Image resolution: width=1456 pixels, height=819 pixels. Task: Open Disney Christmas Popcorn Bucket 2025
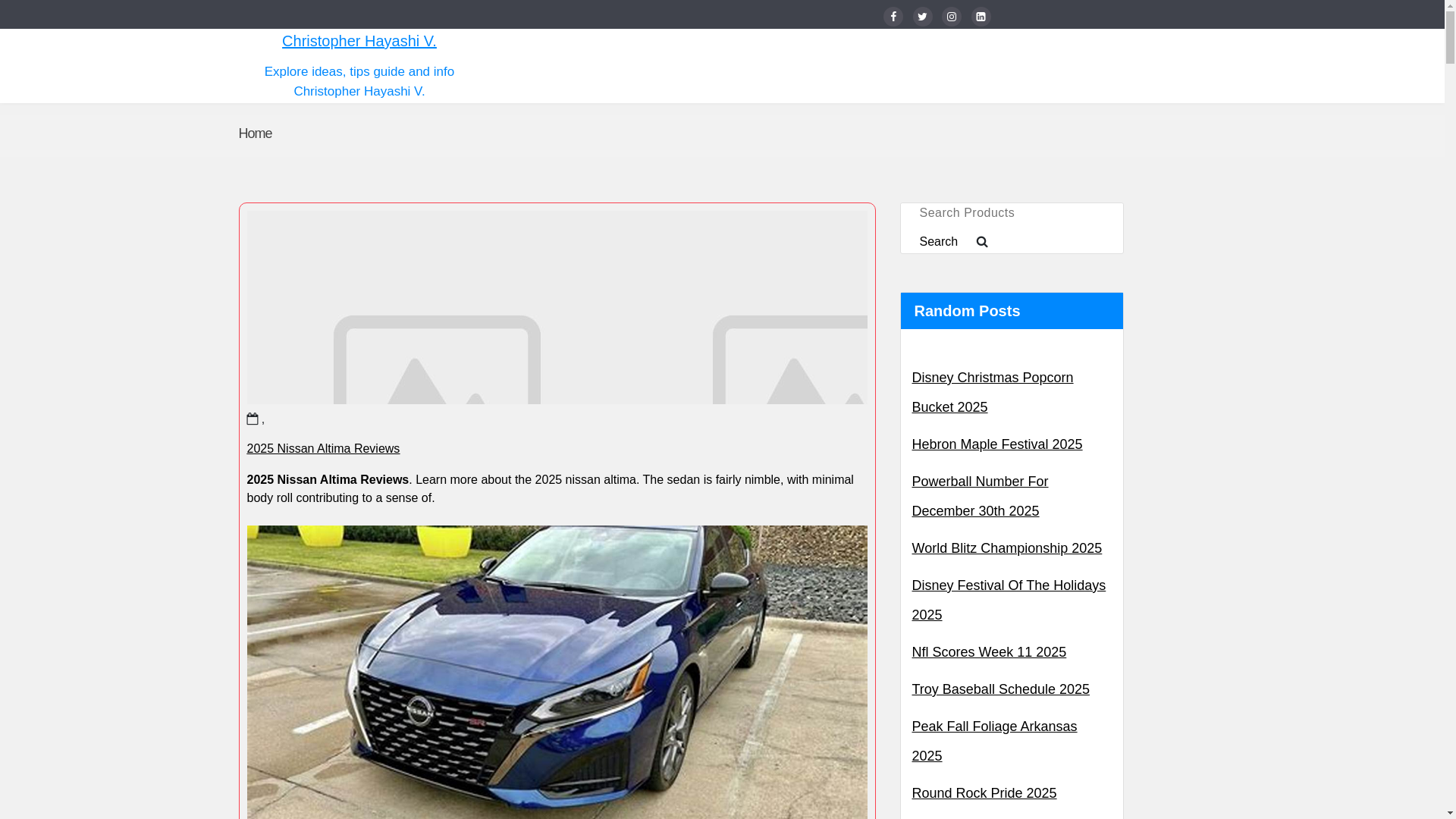[x=992, y=392]
